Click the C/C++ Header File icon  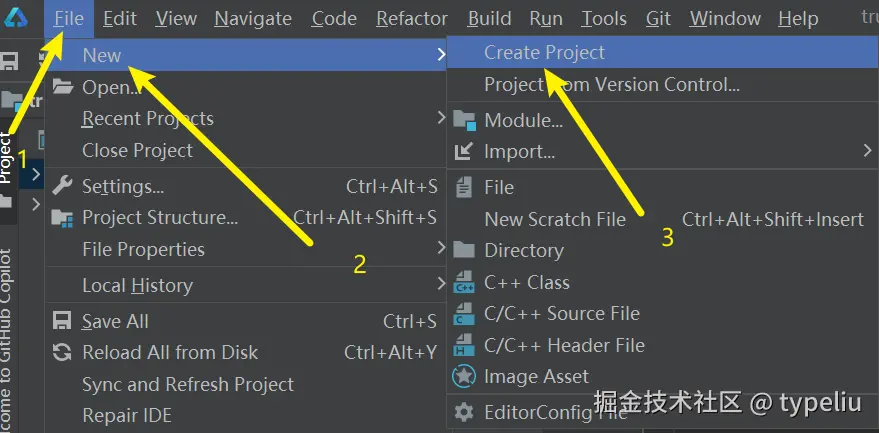coord(464,346)
